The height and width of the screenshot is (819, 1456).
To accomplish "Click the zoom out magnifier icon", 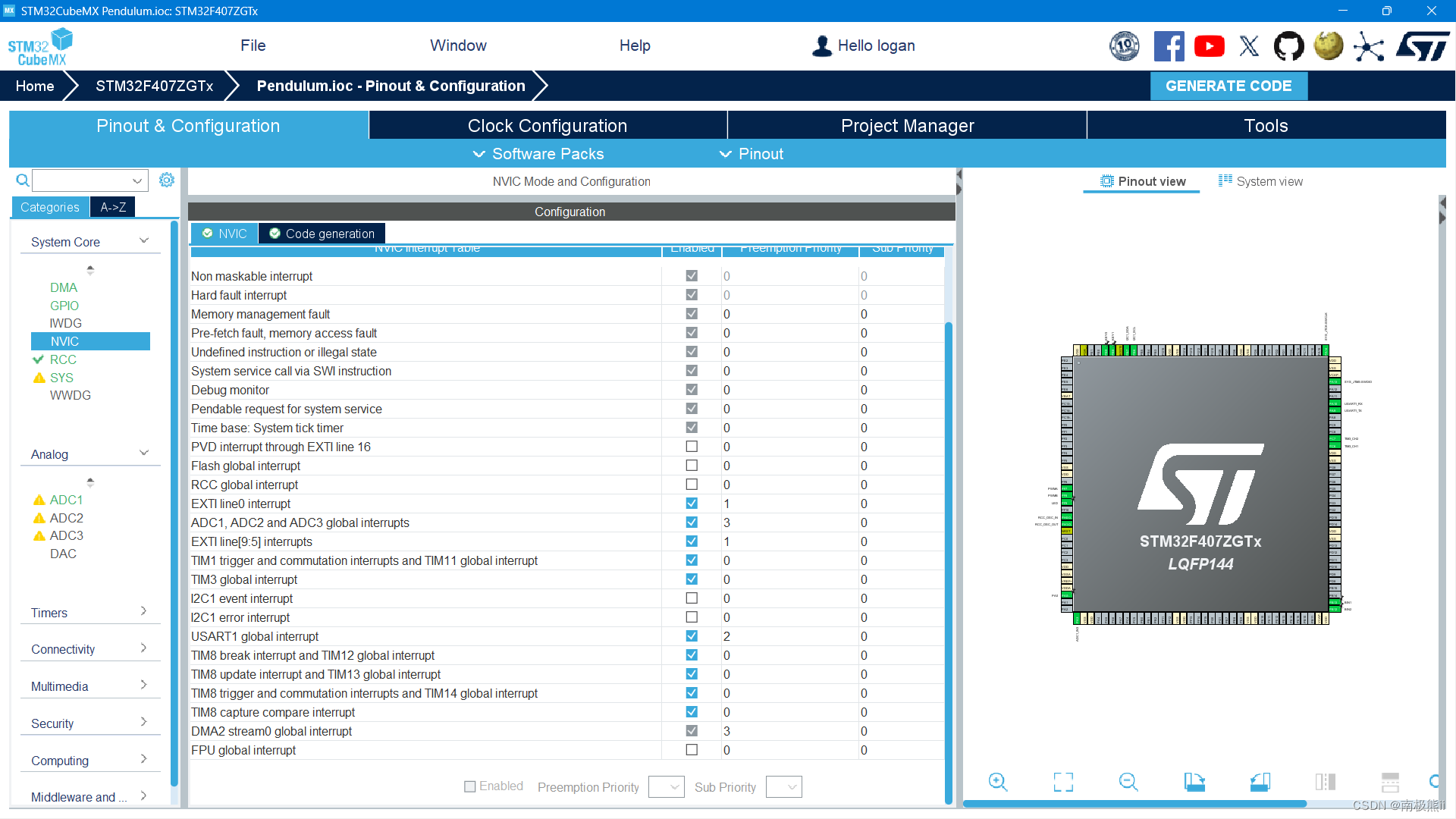I will tap(1128, 782).
